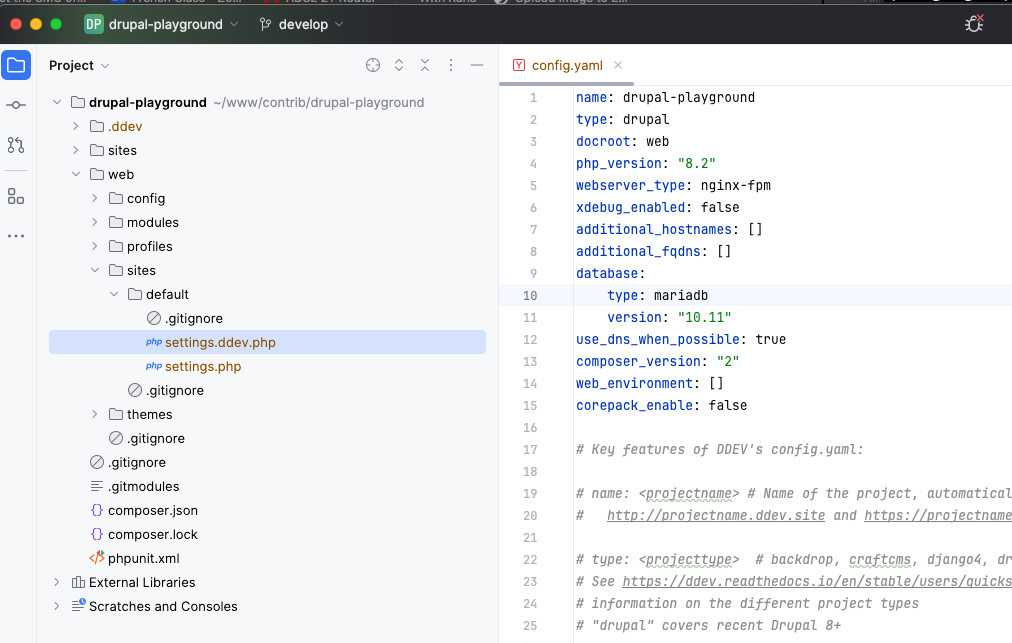Expand the modules folder

point(95,222)
